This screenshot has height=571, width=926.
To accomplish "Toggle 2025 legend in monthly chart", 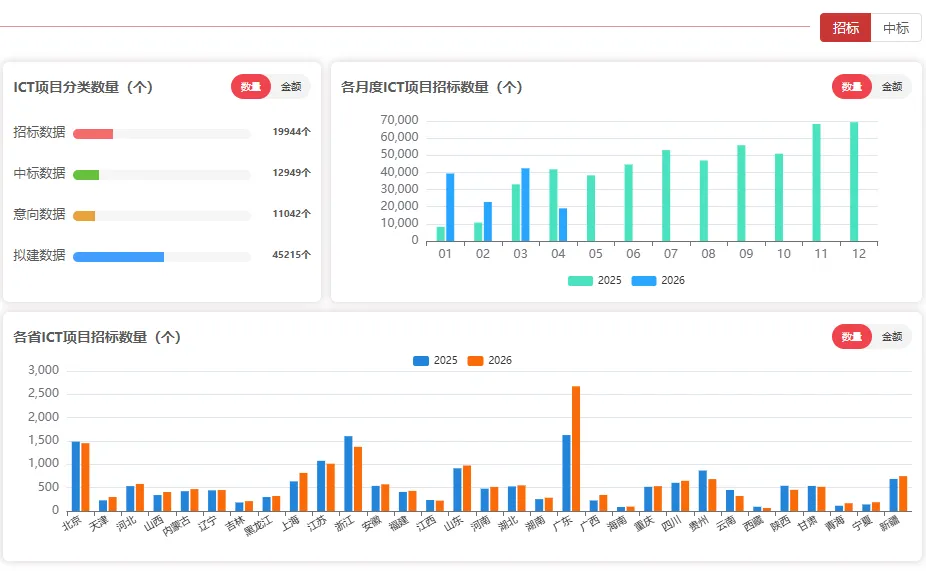I will (x=595, y=280).
